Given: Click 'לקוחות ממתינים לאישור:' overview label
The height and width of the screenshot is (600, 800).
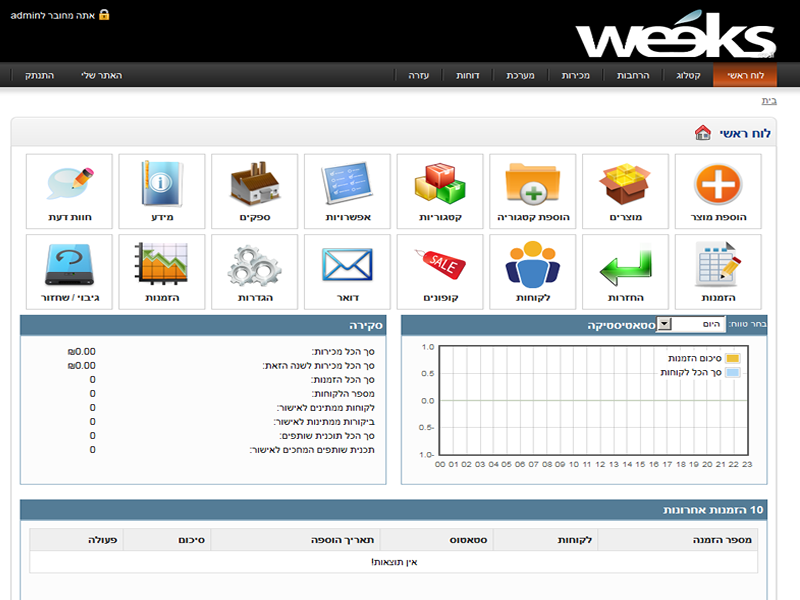Looking at the screenshot, I should coord(326,408).
